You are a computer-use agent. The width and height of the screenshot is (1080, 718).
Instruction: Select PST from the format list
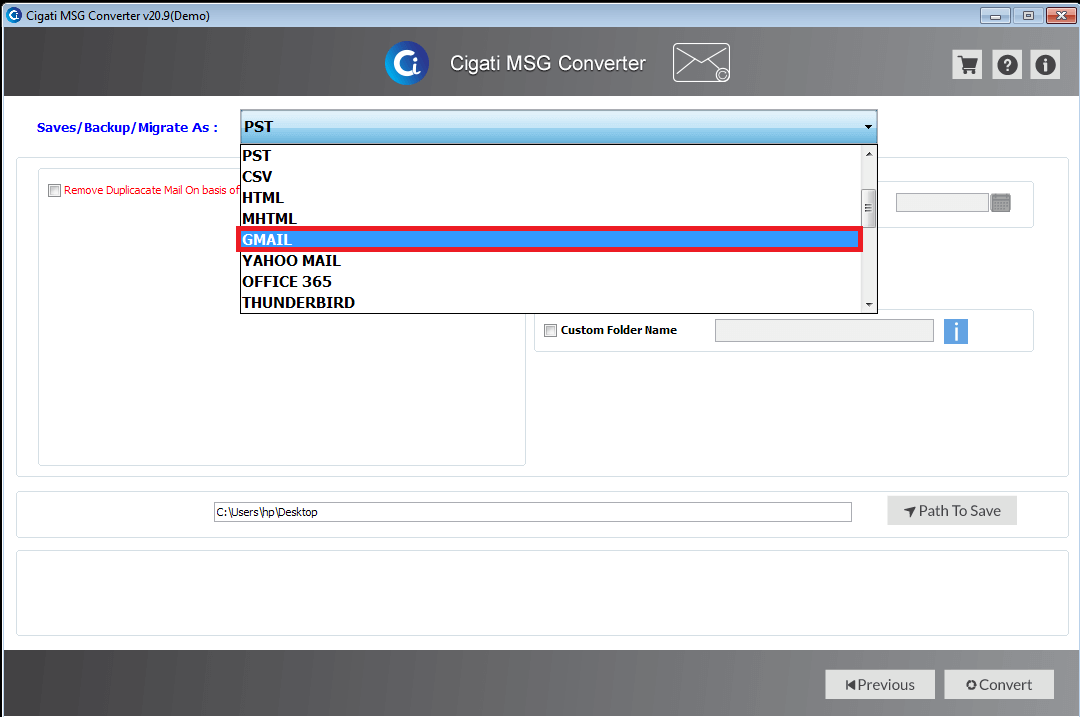click(551, 156)
